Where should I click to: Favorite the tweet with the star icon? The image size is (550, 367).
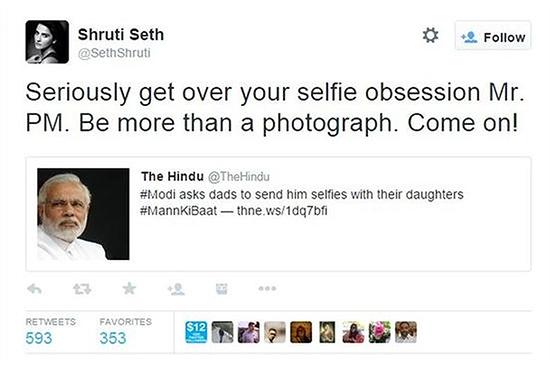point(129,288)
